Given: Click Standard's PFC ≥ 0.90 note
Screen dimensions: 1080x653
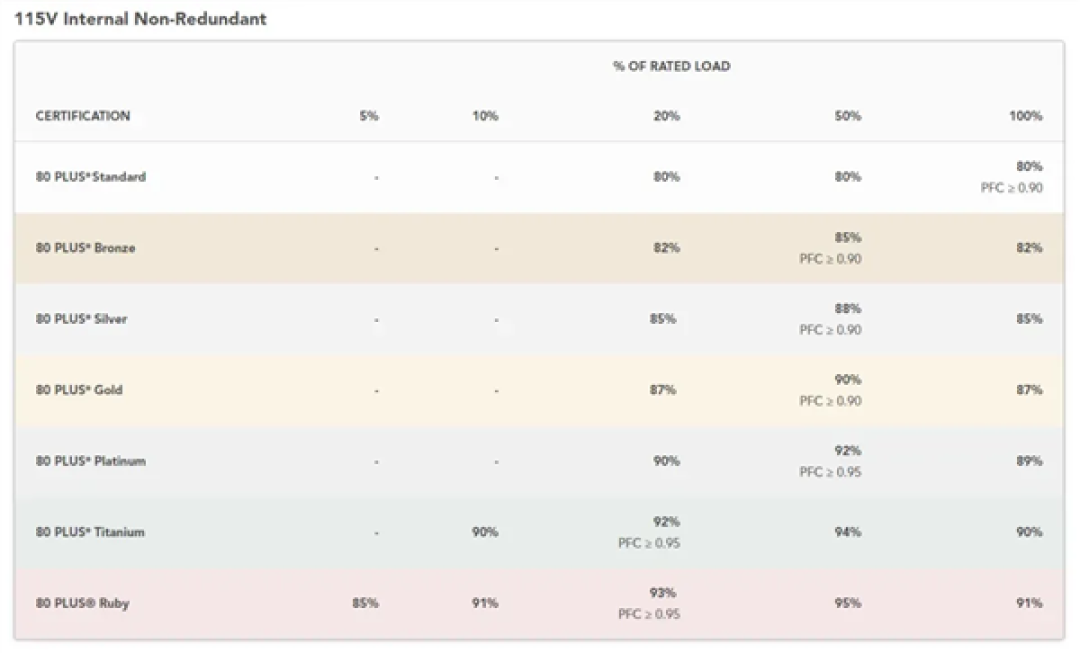Looking at the screenshot, I should tap(1011, 187).
